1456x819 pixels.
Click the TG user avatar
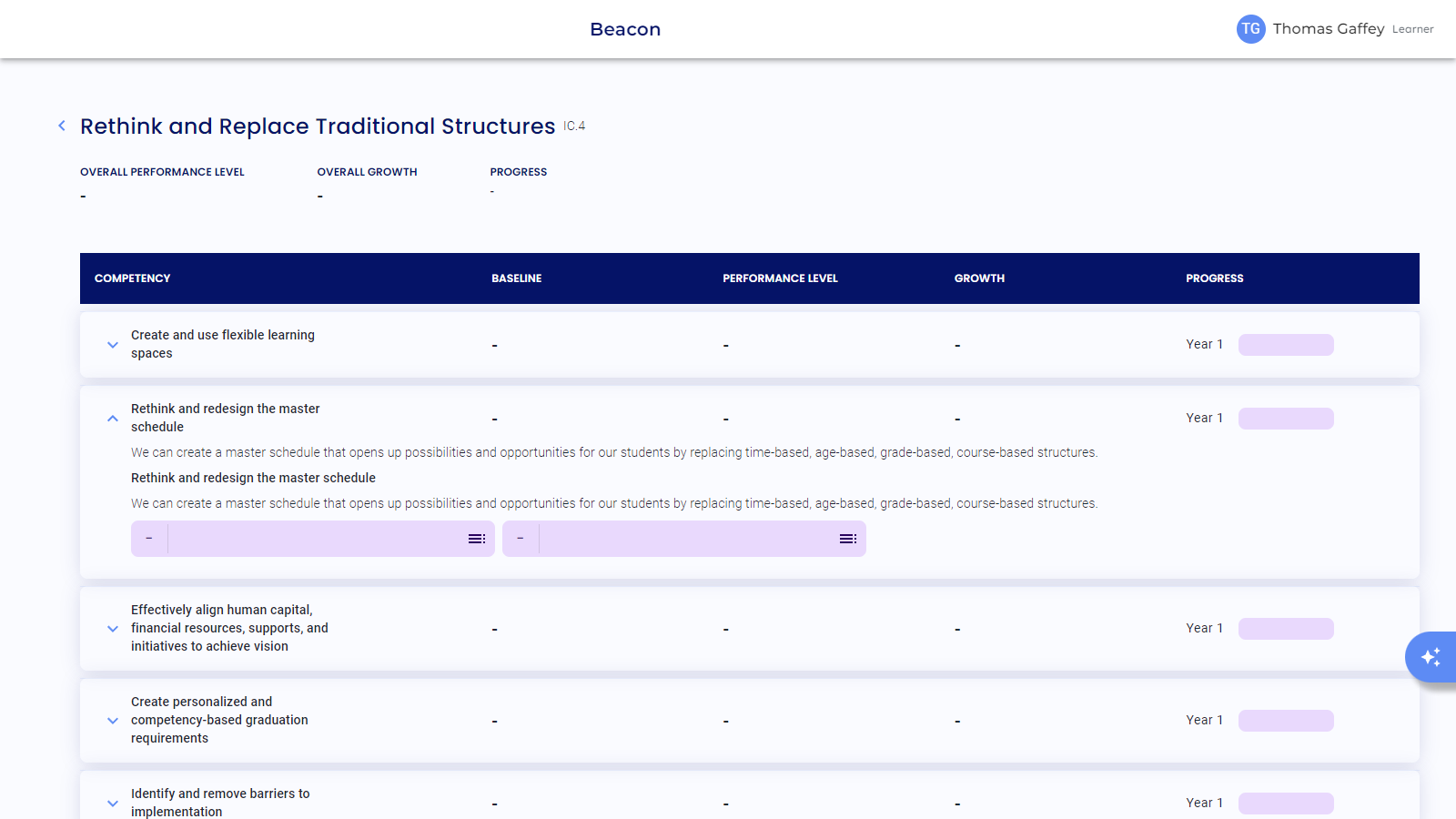[x=1250, y=29]
